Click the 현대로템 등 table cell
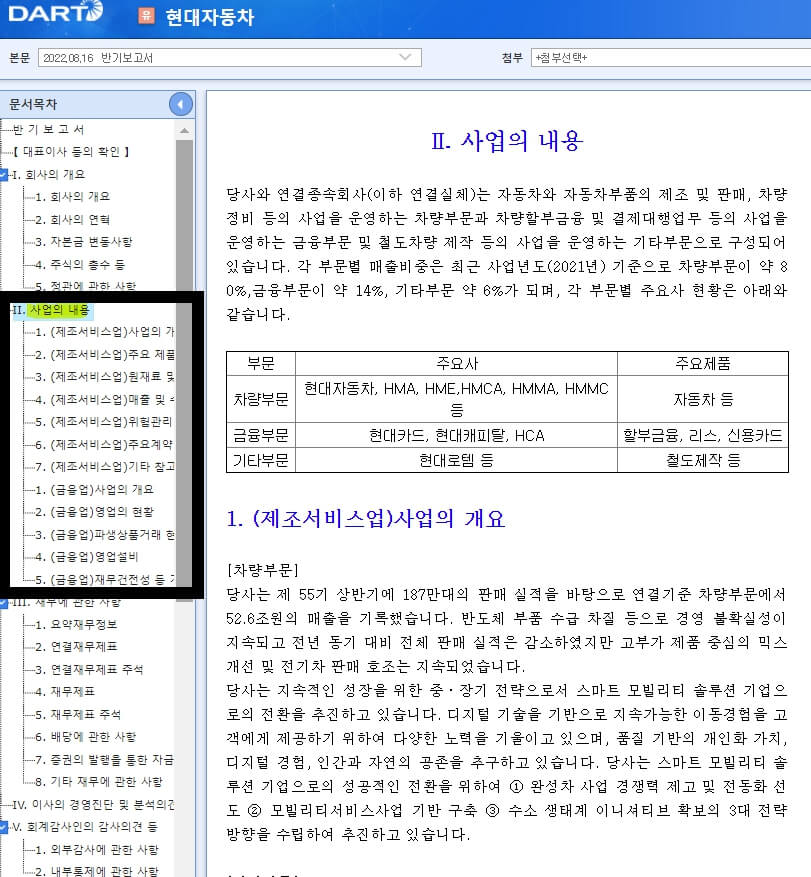 pos(456,460)
